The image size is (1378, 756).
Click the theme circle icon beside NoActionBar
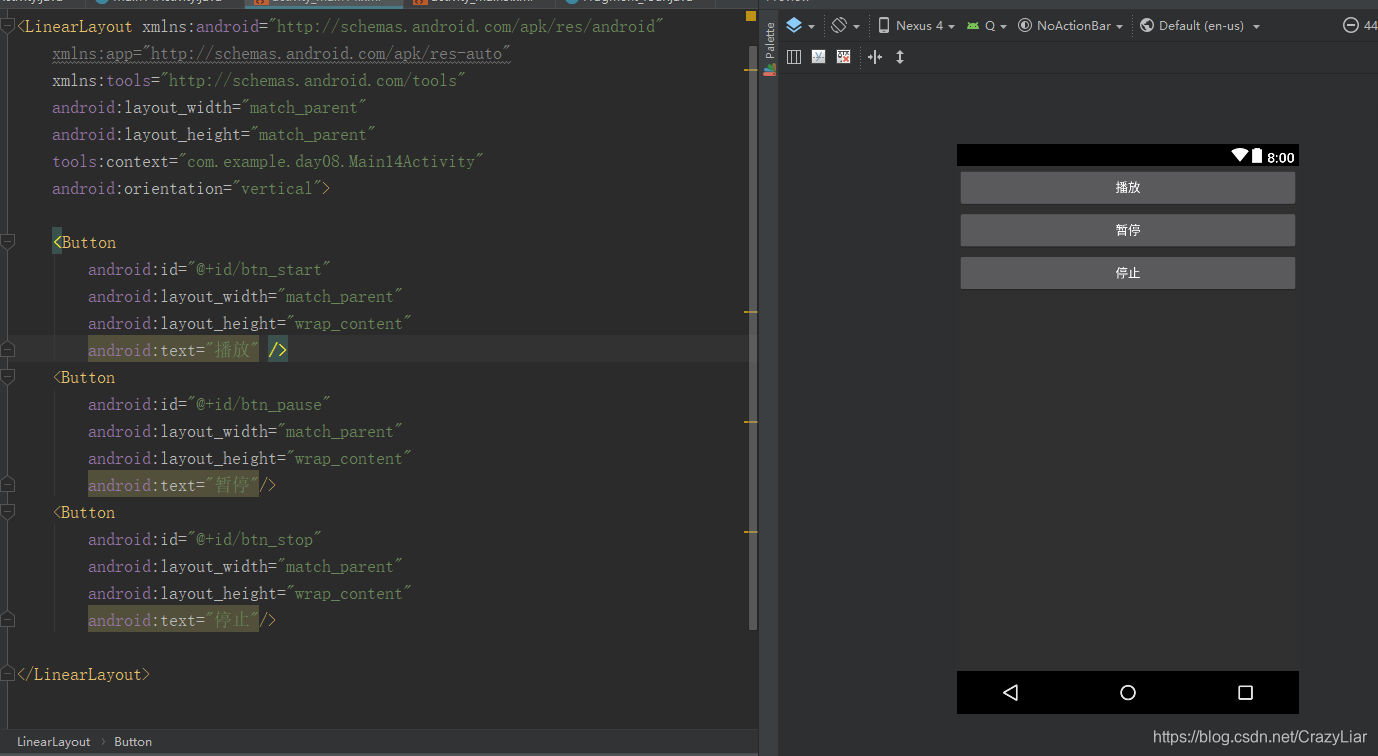[x=1025, y=25]
